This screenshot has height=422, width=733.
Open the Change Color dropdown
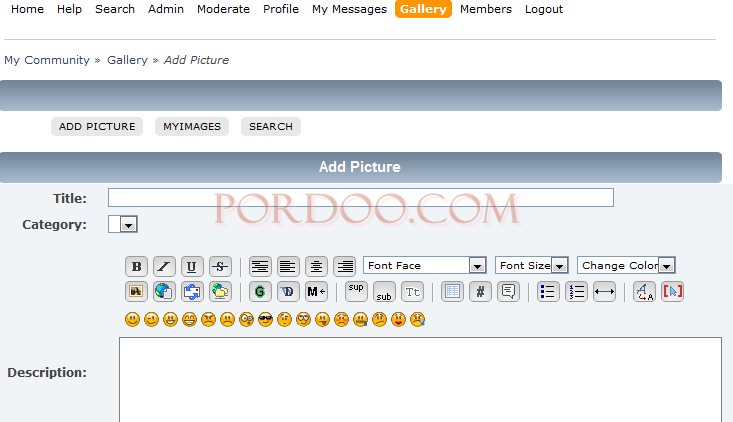coord(626,265)
